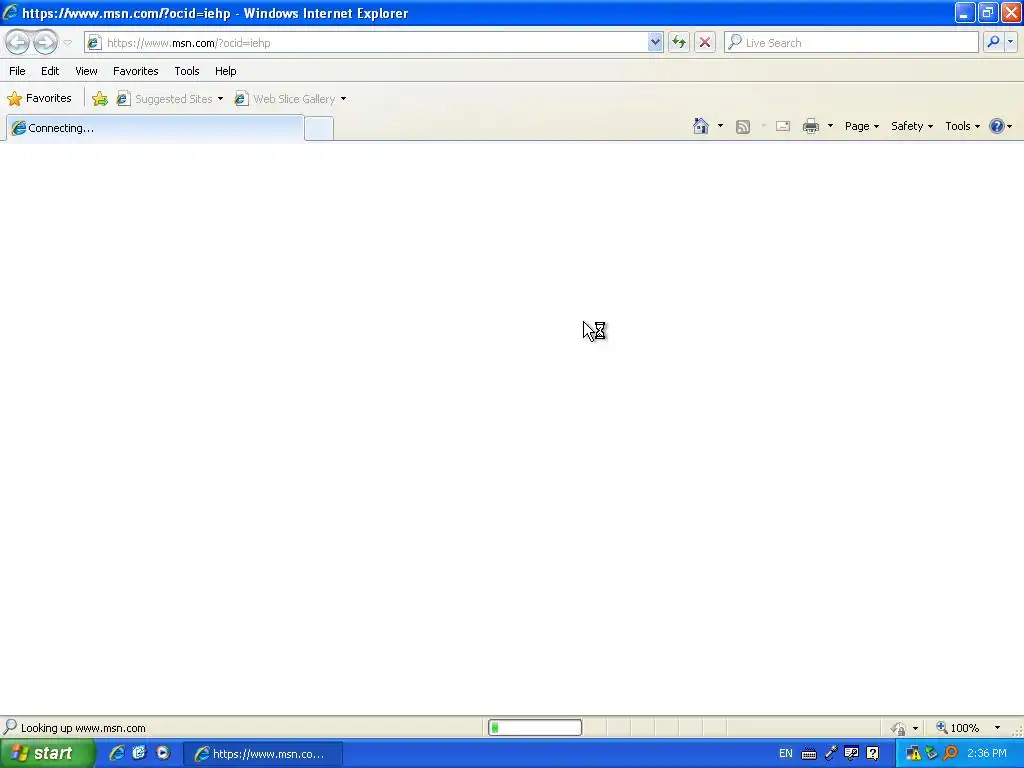The image size is (1024, 768).
Task: Click the Read Mail envelope icon
Action: pyautogui.click(x=783, y=127)
